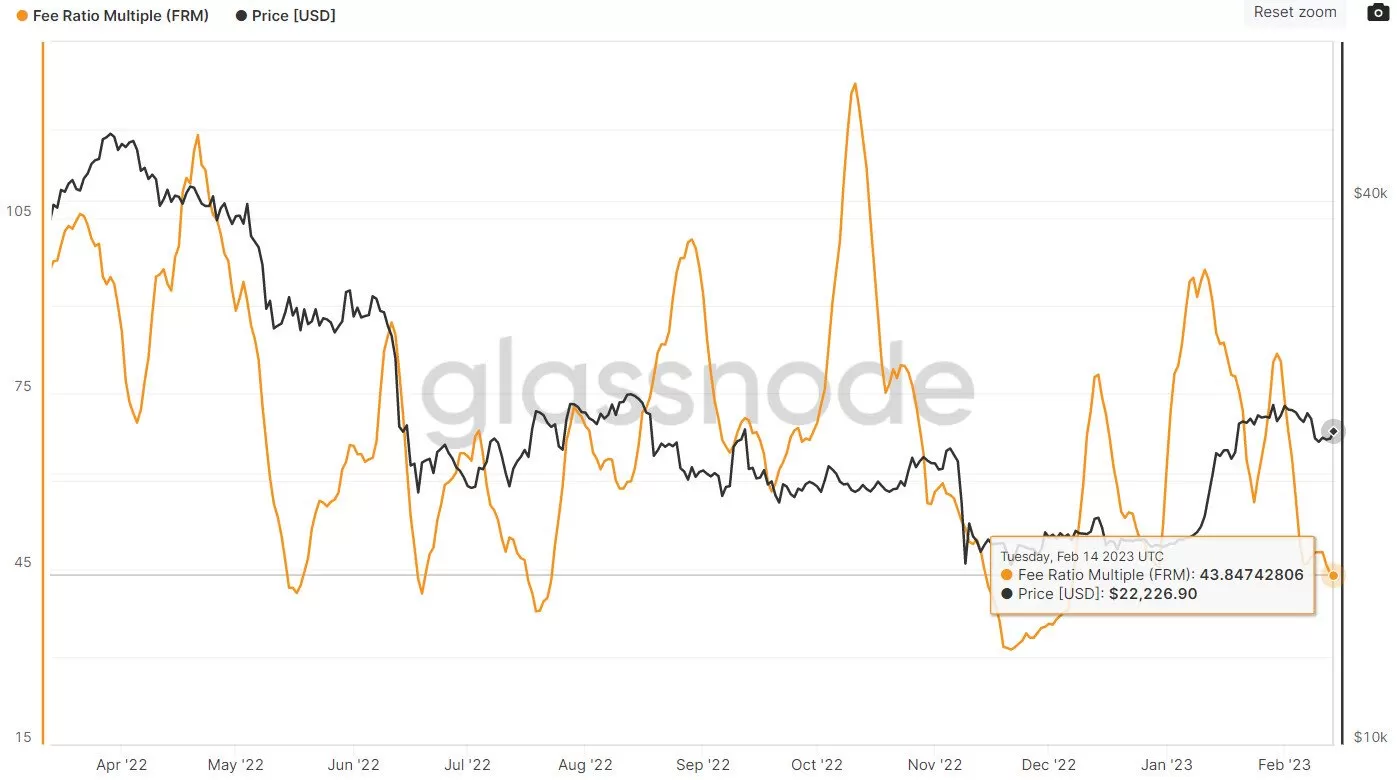The width and height of the screenshot is (1397, 780).
Task: Click the tooltip date Tuesday, Feb 14 2023
Action: (x=1082, y=555)
